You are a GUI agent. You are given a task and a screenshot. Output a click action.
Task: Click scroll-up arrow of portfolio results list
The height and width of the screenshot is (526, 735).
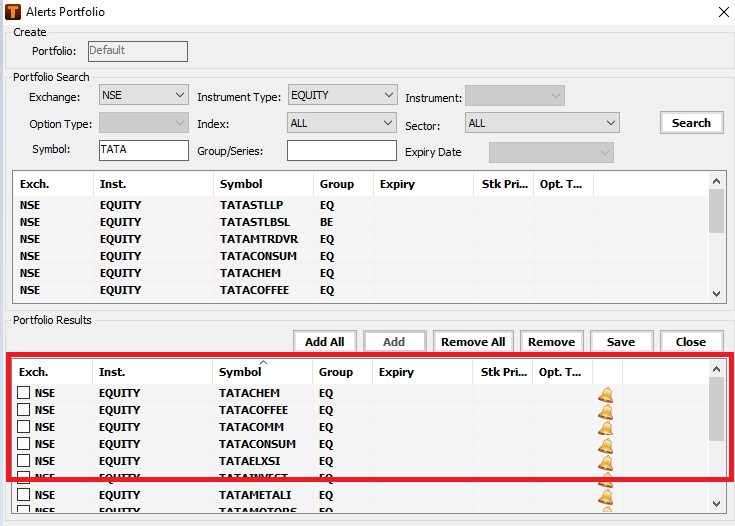click(x=716, y=369)
